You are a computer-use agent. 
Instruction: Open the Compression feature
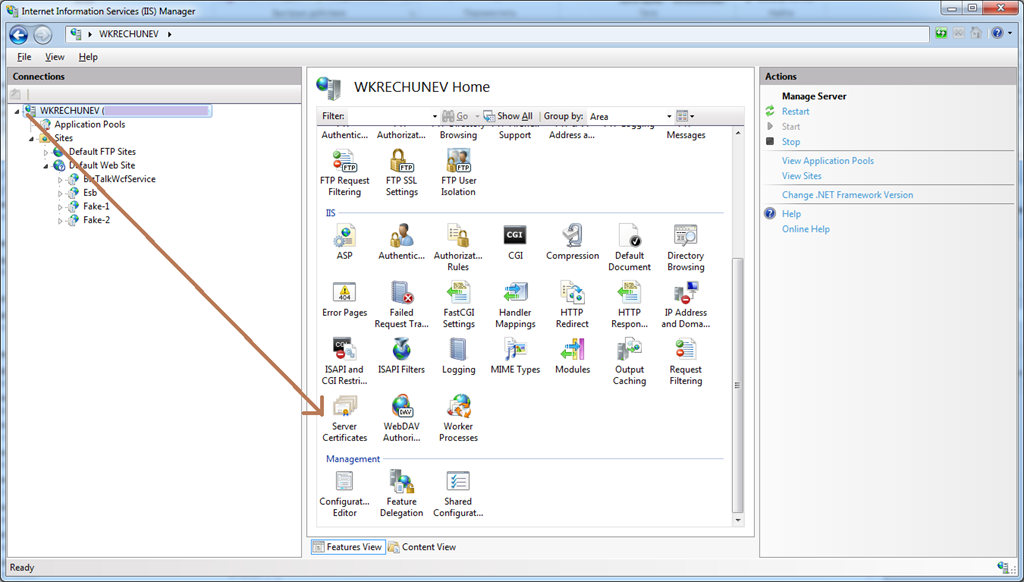pos(572,242)
